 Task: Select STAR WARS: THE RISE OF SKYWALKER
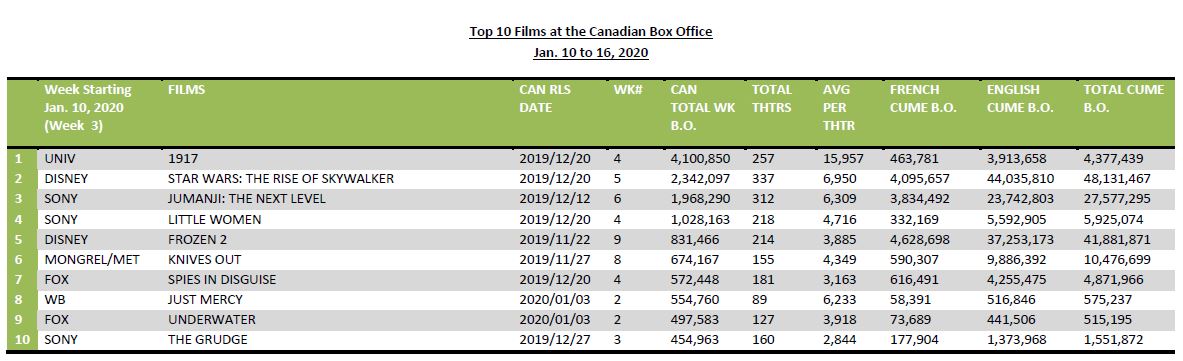coord(281,179)
